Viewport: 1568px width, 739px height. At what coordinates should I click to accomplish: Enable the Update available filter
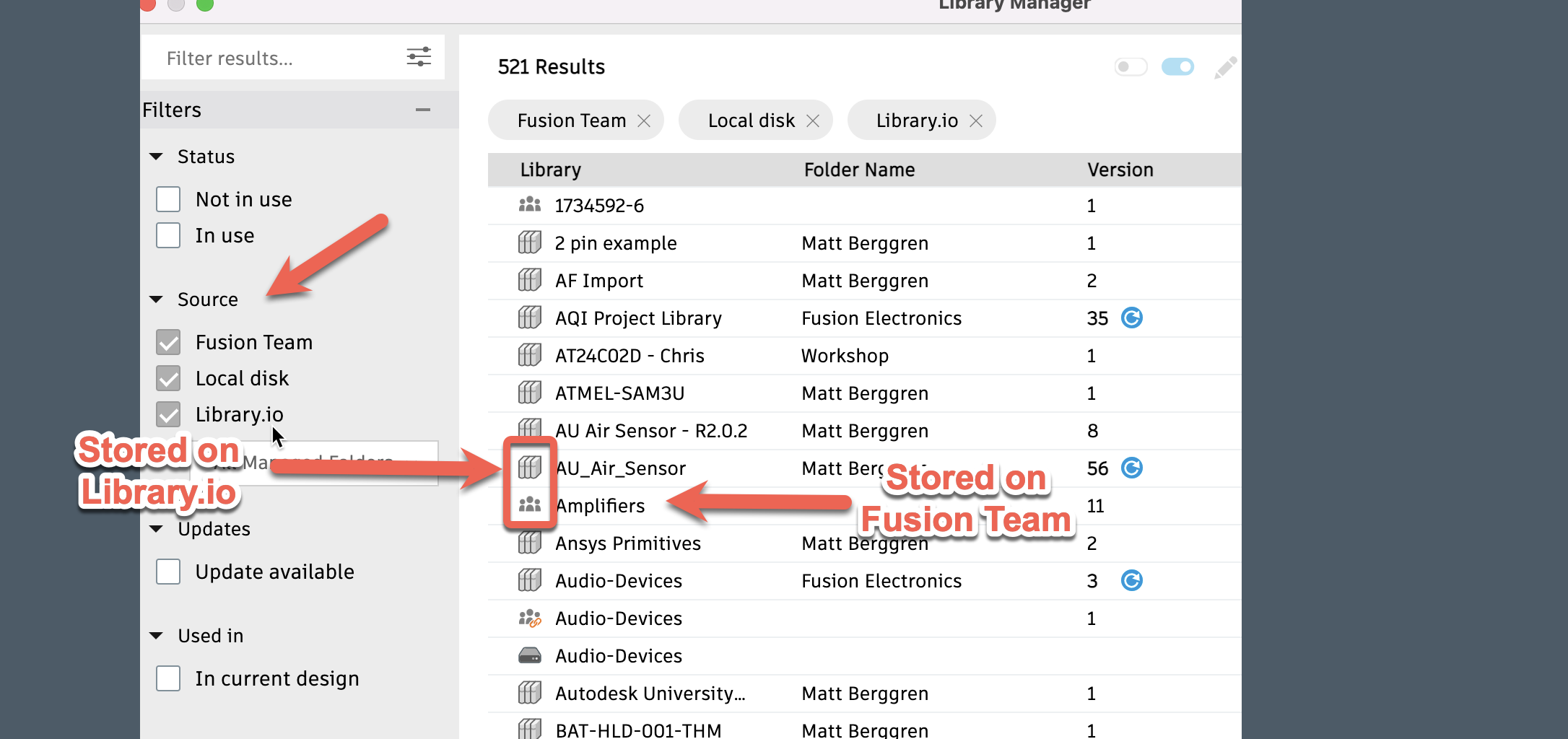[x=167, y=571]
